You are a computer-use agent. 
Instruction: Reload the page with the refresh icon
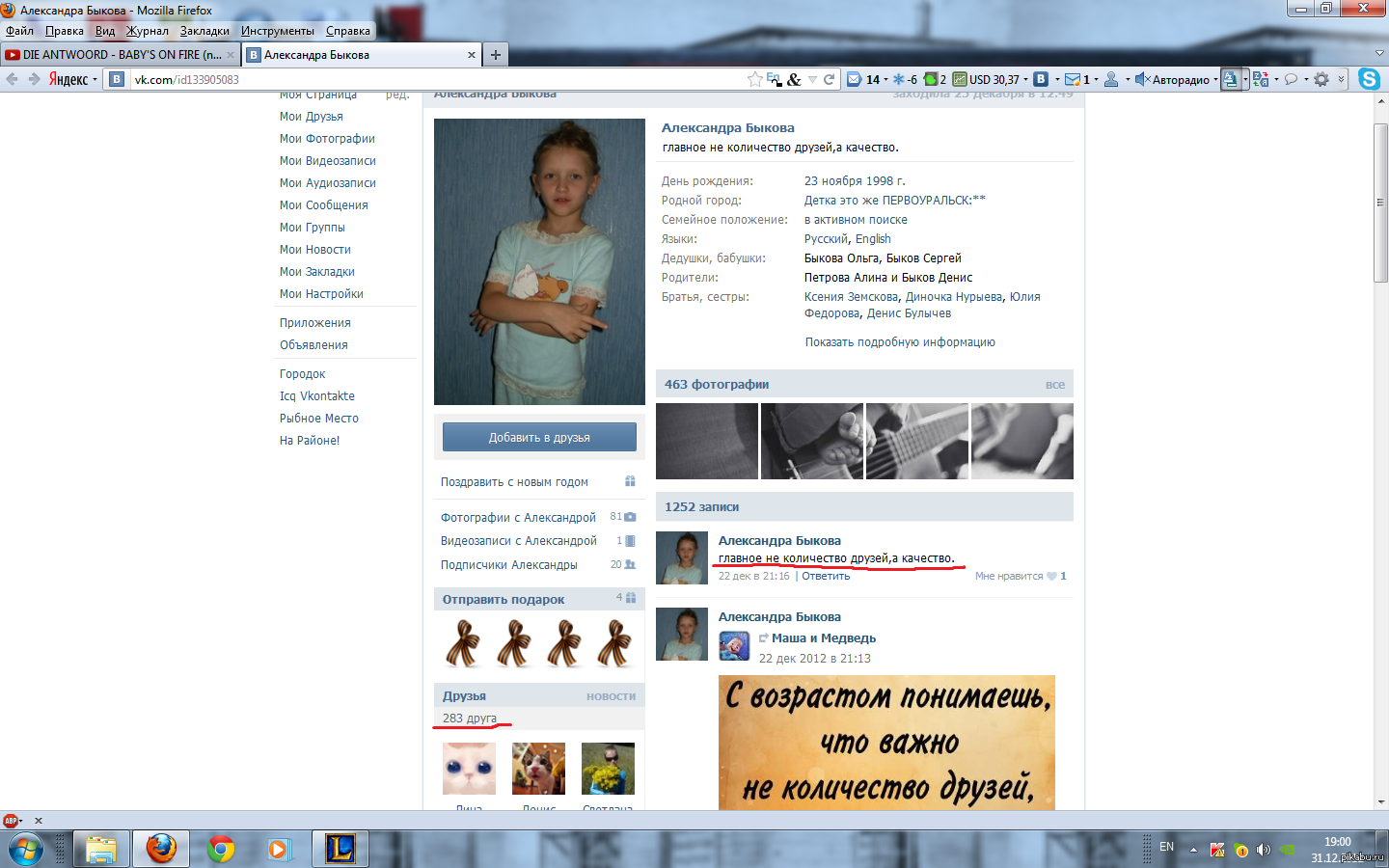point(829,79)
